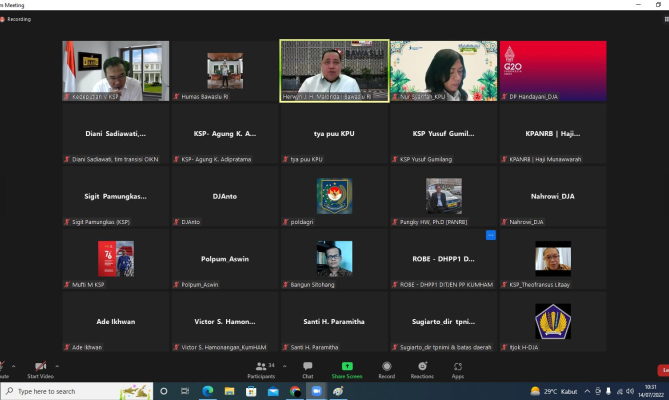Open the Chat panel

(307, 368)
